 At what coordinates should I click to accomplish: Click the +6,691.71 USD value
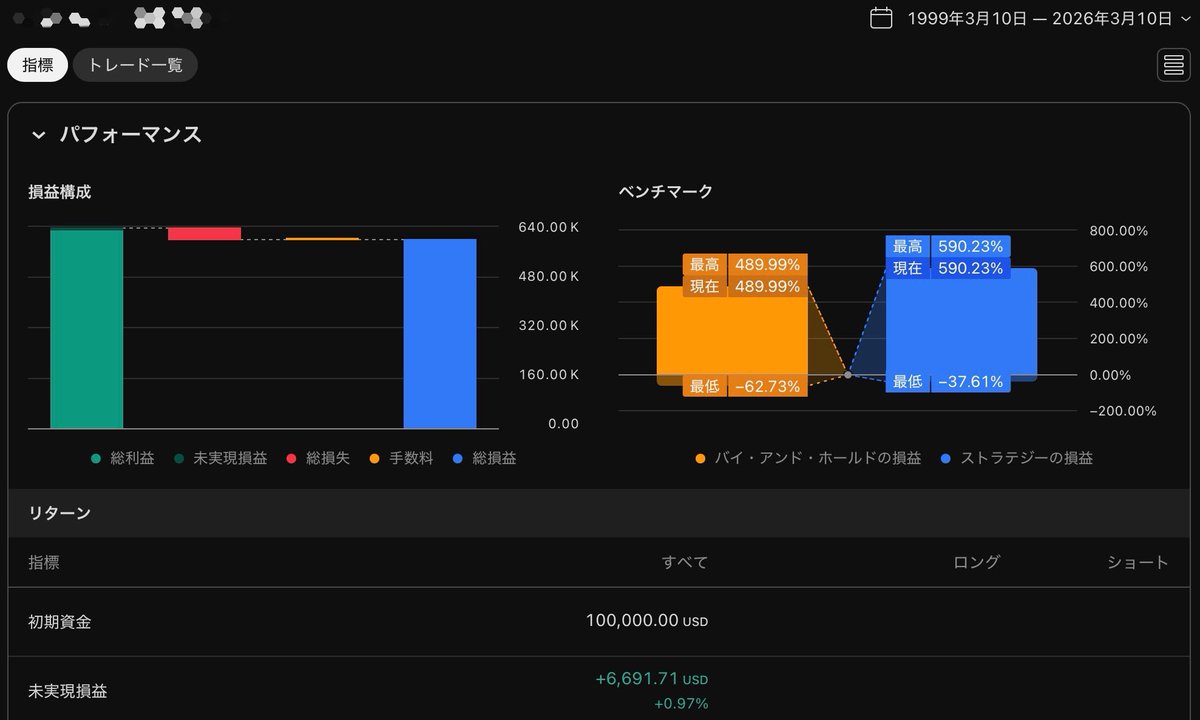point(652,679)
